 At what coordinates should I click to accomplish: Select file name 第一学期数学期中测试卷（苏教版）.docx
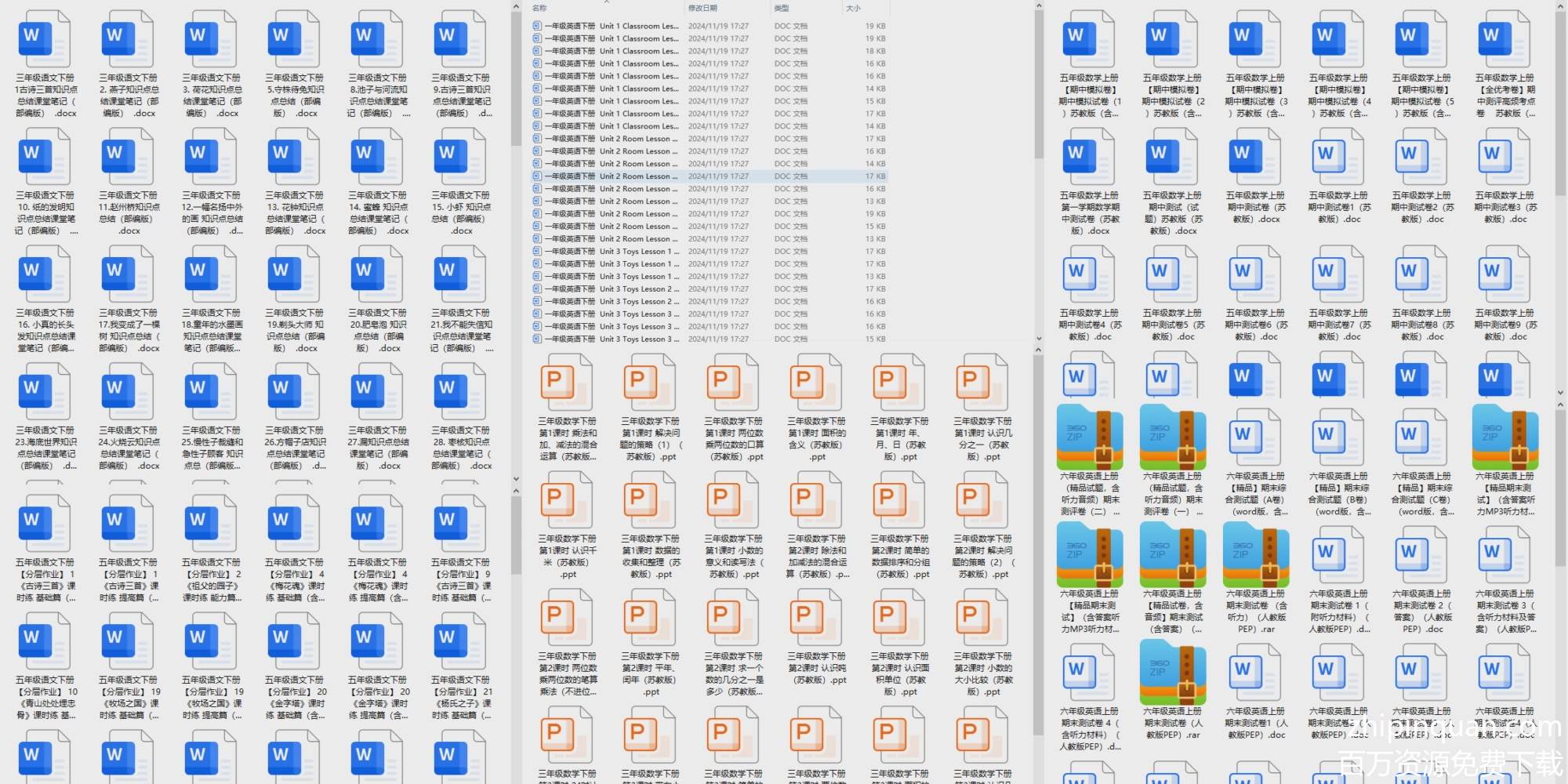tap(1091, 213)
